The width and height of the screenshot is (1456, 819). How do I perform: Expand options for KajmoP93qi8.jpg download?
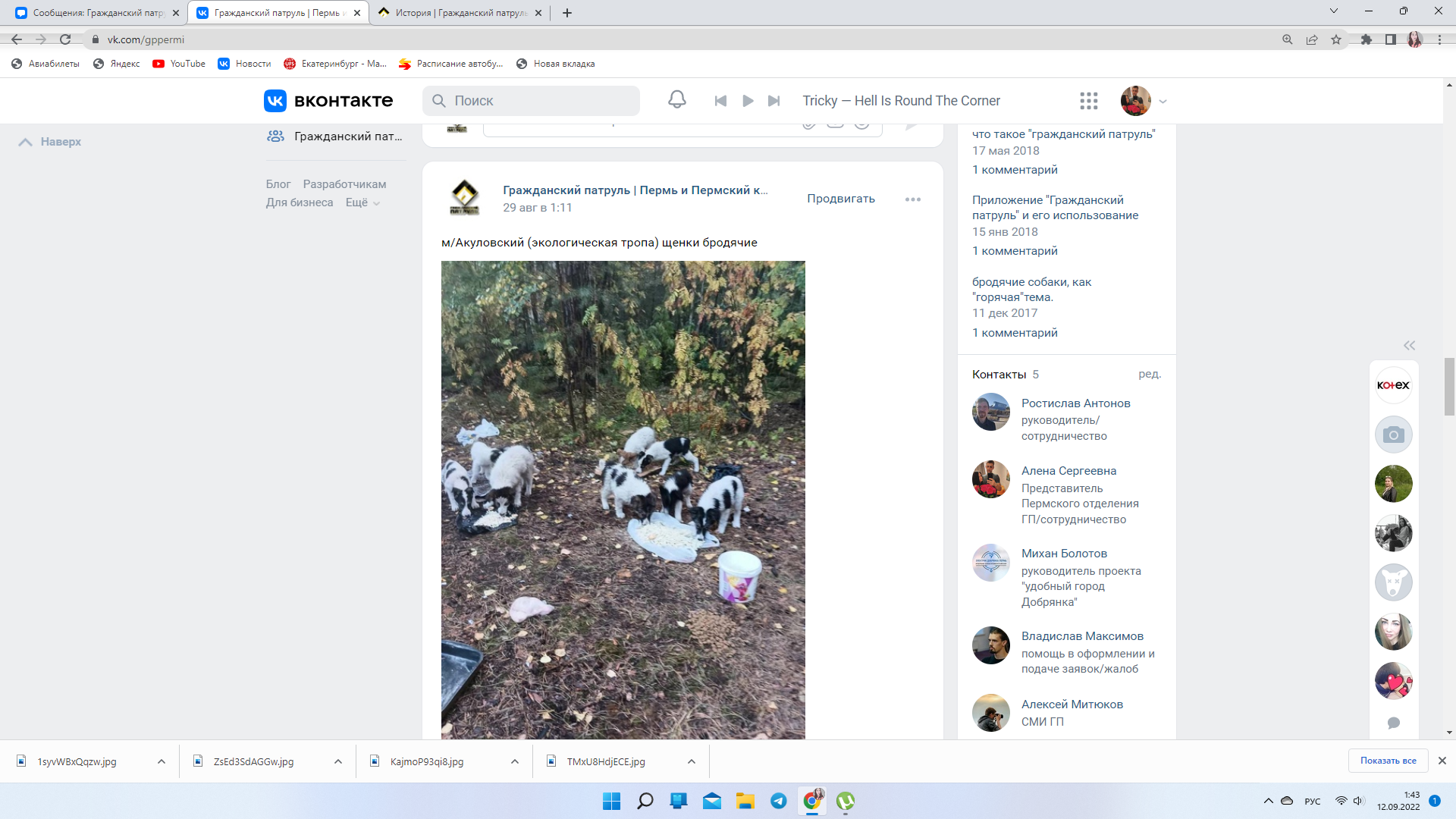click(x=515, y=761)
